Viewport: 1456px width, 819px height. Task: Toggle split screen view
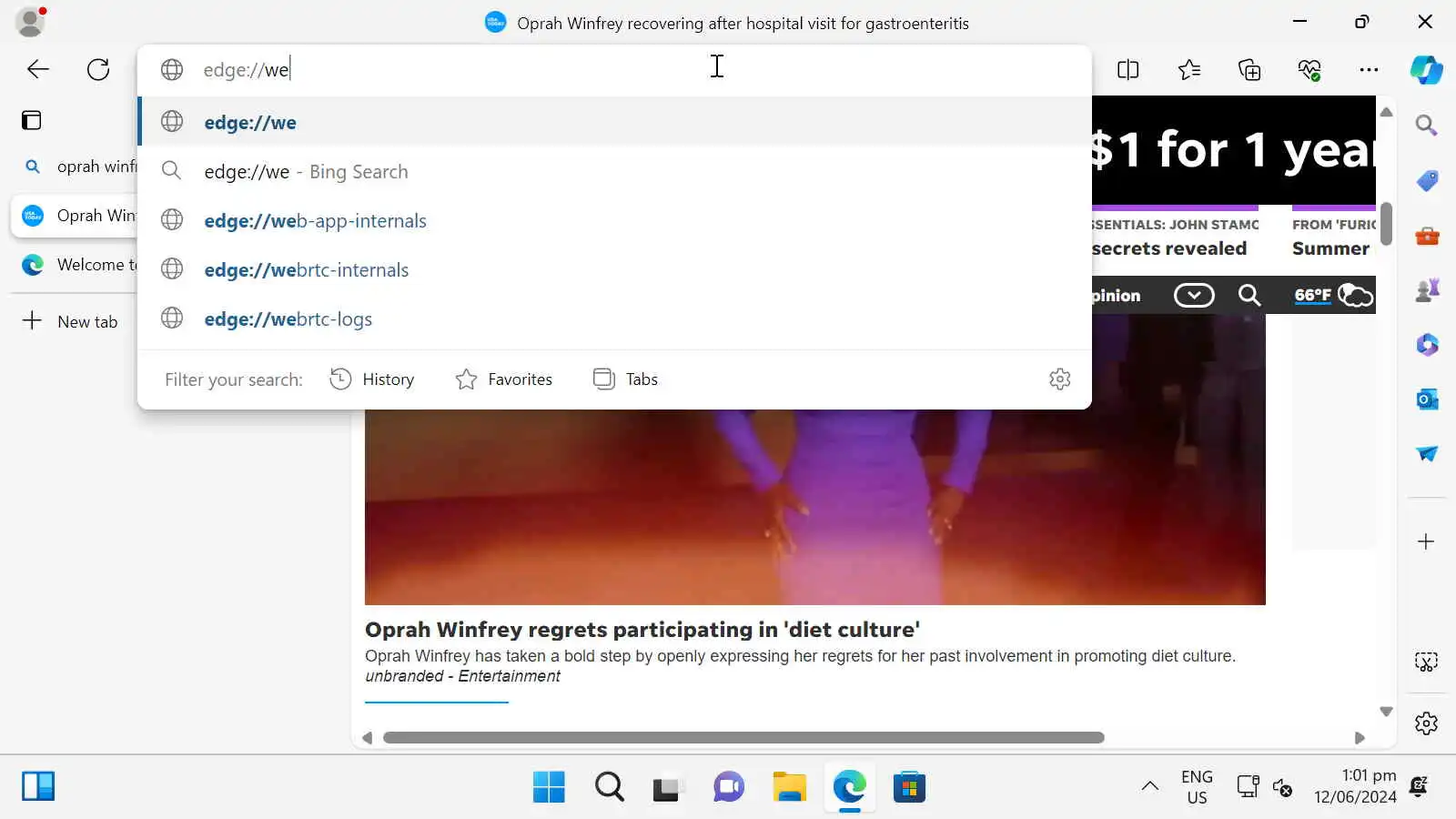tap(1127, 69)
